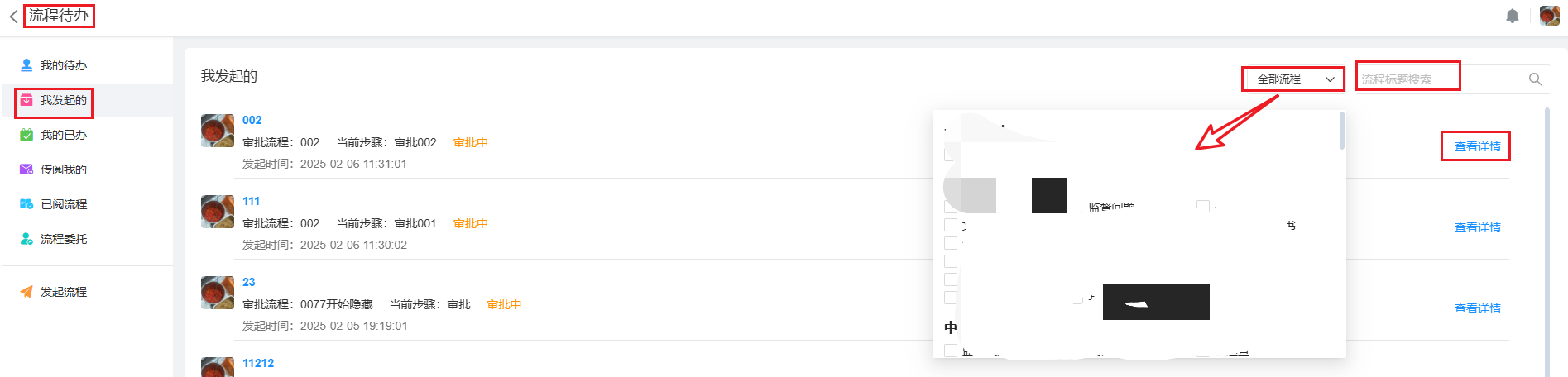Image resolution: width=1568 pixels, height=377 pixels.
Task: Click 查看详情 for process 111
Action: click(1477, 227)
